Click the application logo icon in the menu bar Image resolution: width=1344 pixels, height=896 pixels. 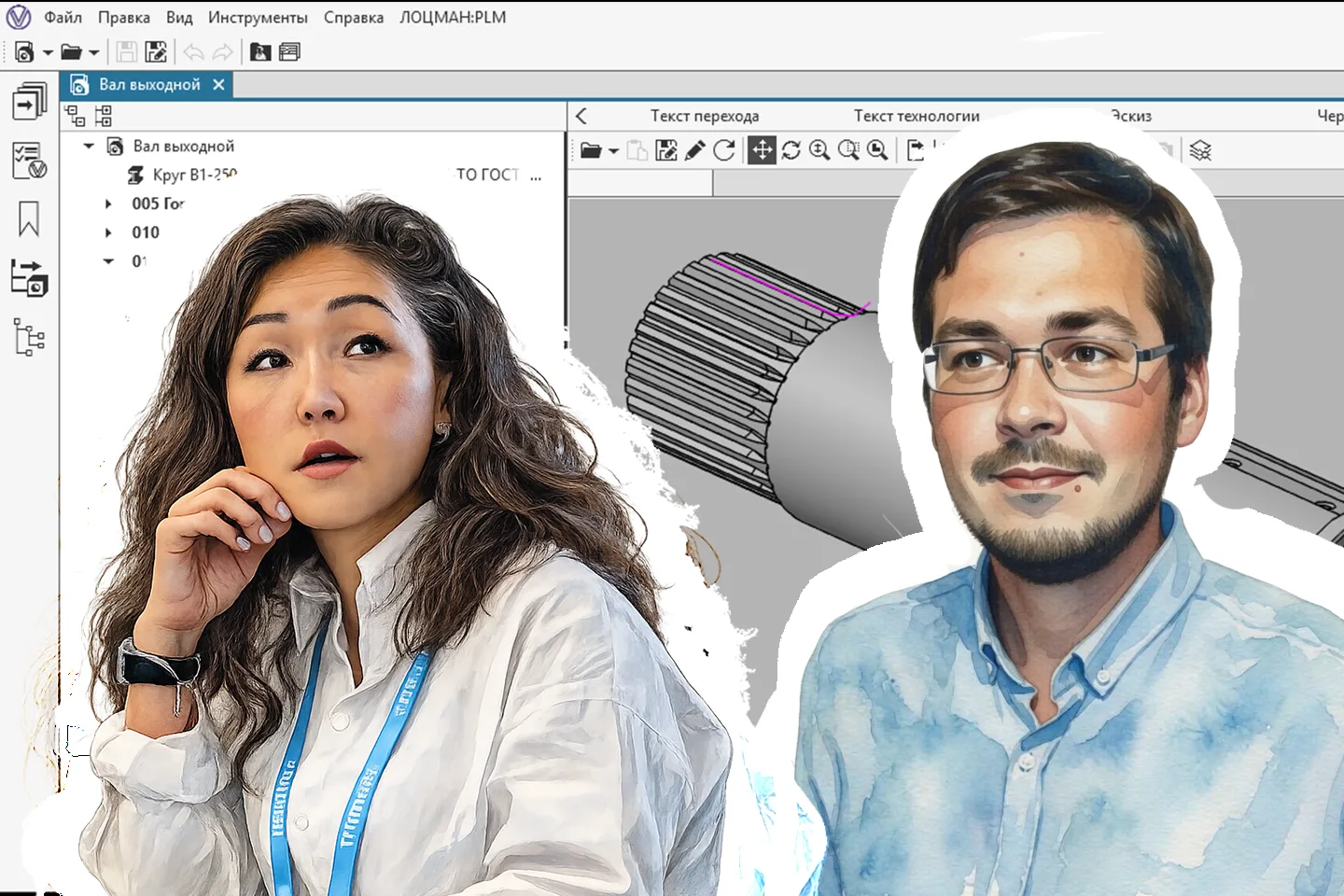(18, 17)
